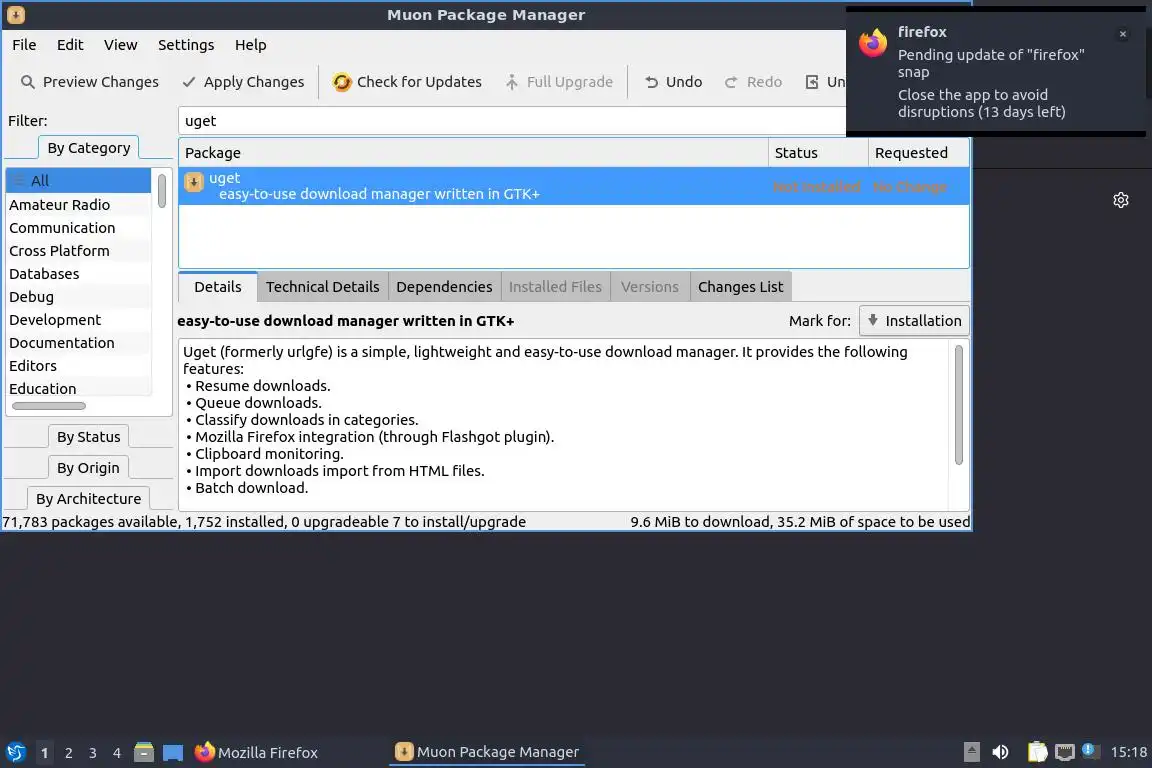Expand the By Architecture filter section
This screenshot has height=768, width=1152.
tap(88, 498)
